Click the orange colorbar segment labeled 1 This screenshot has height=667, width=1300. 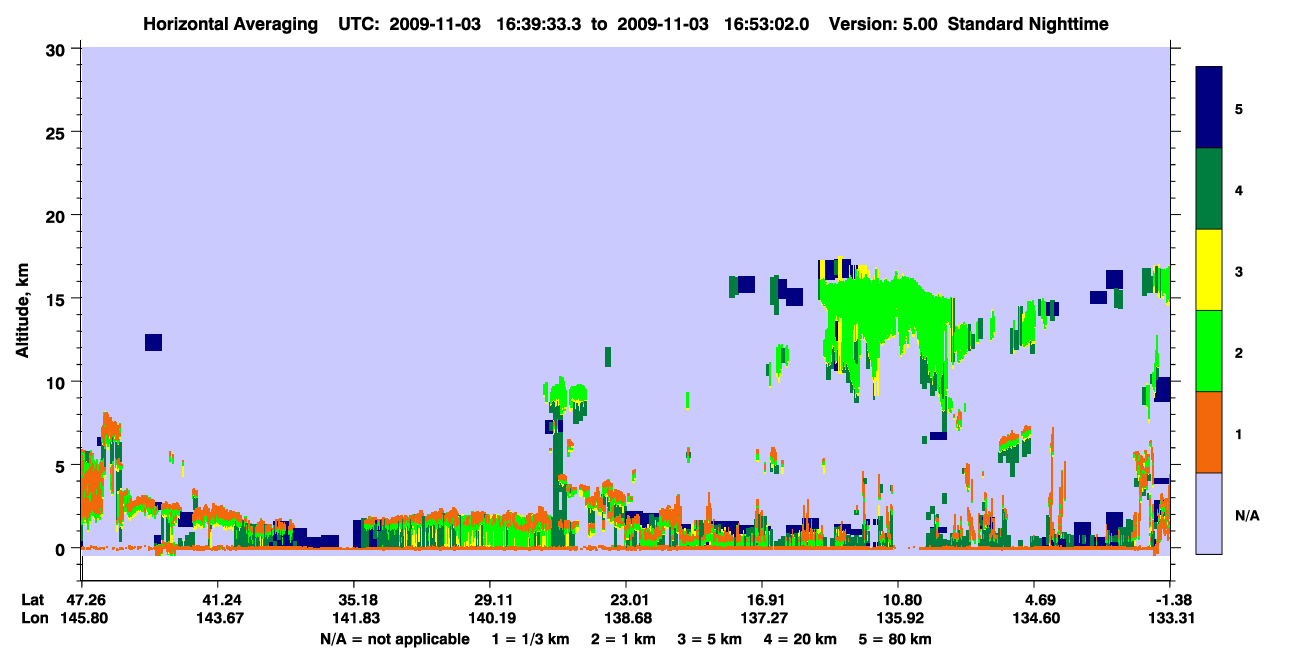click(x=1209, y=432)
